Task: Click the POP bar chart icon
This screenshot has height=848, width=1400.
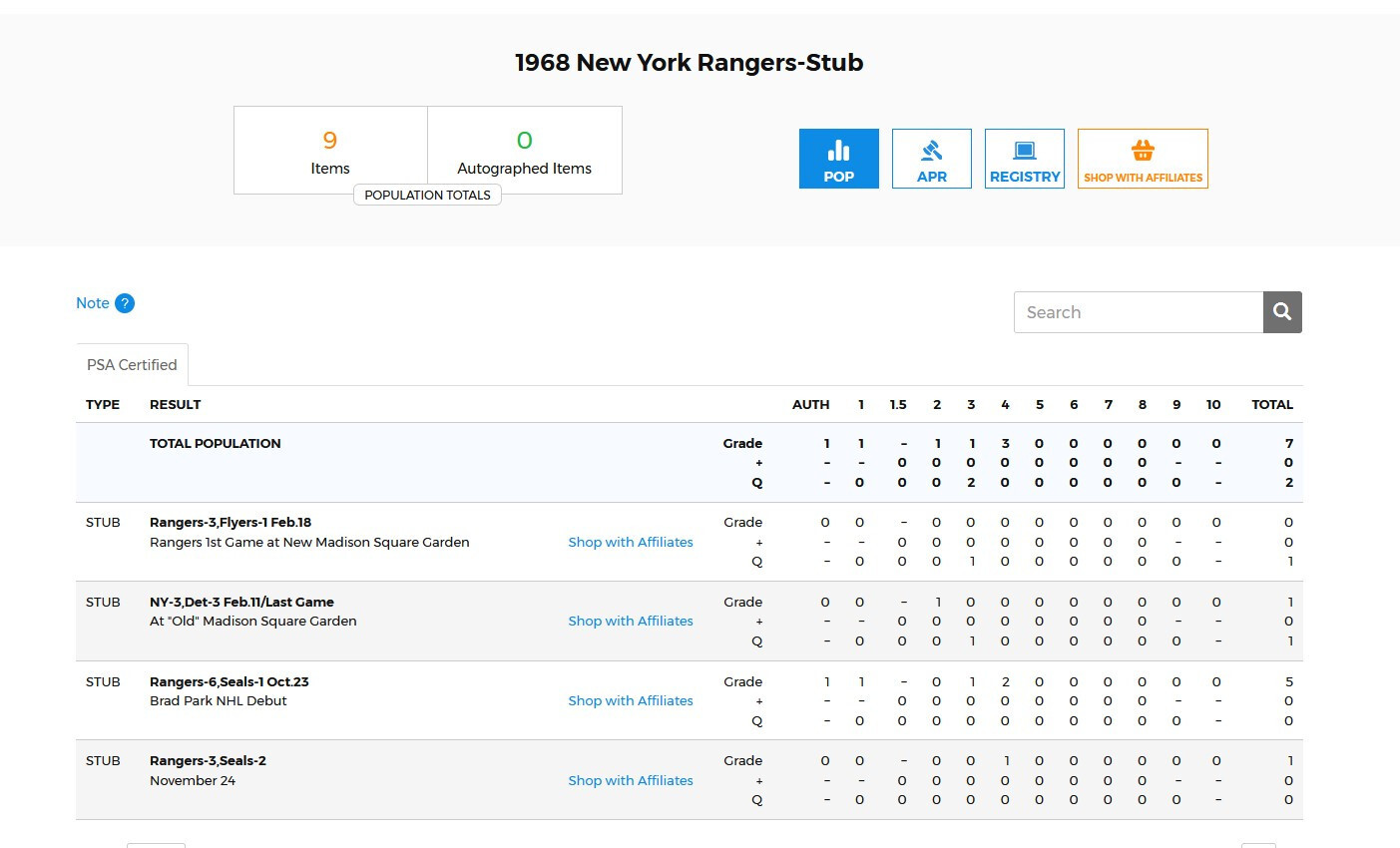Action: 838,152
